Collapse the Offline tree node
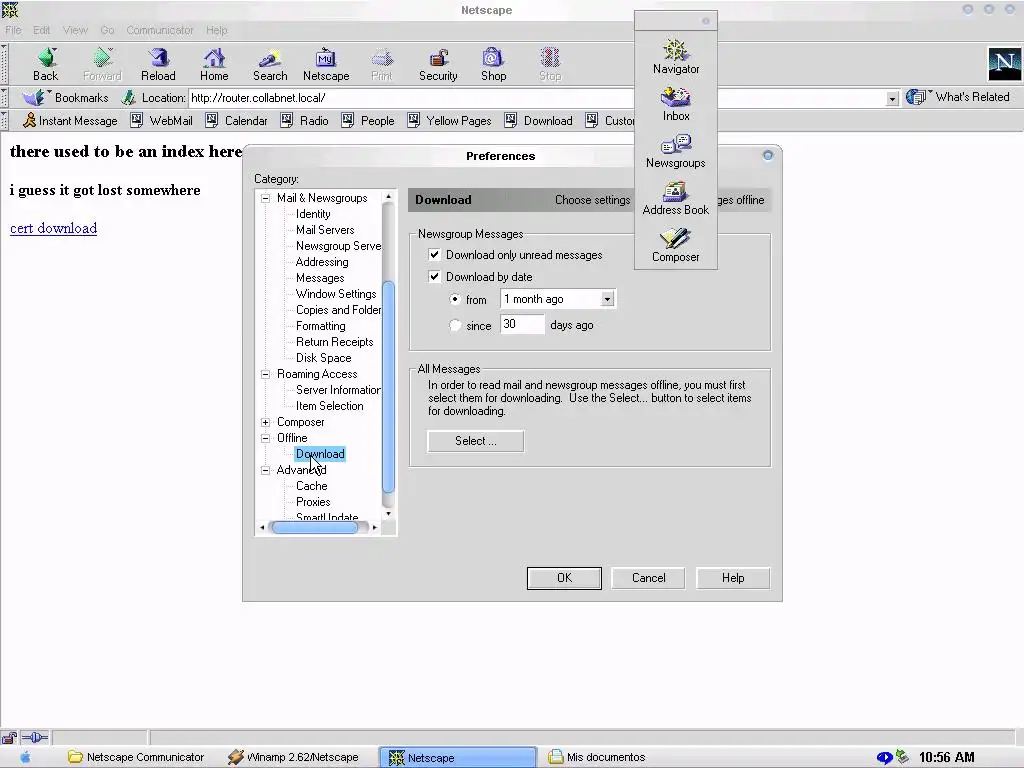The width and height of the screenshot is (1024, 768). 266,438
